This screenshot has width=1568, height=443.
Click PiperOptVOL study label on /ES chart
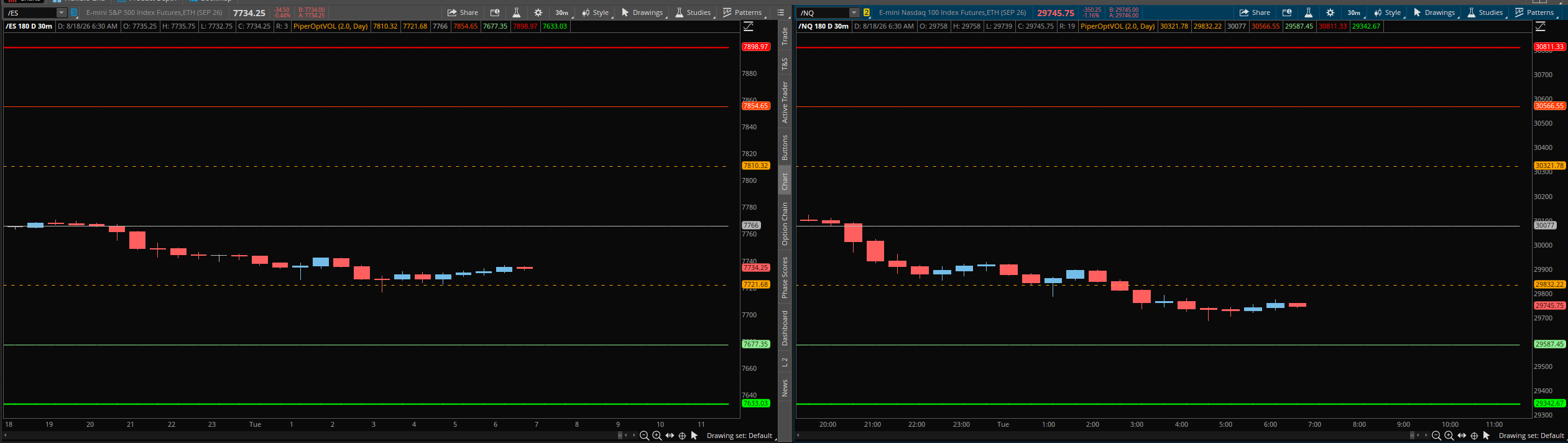(331, 26)
